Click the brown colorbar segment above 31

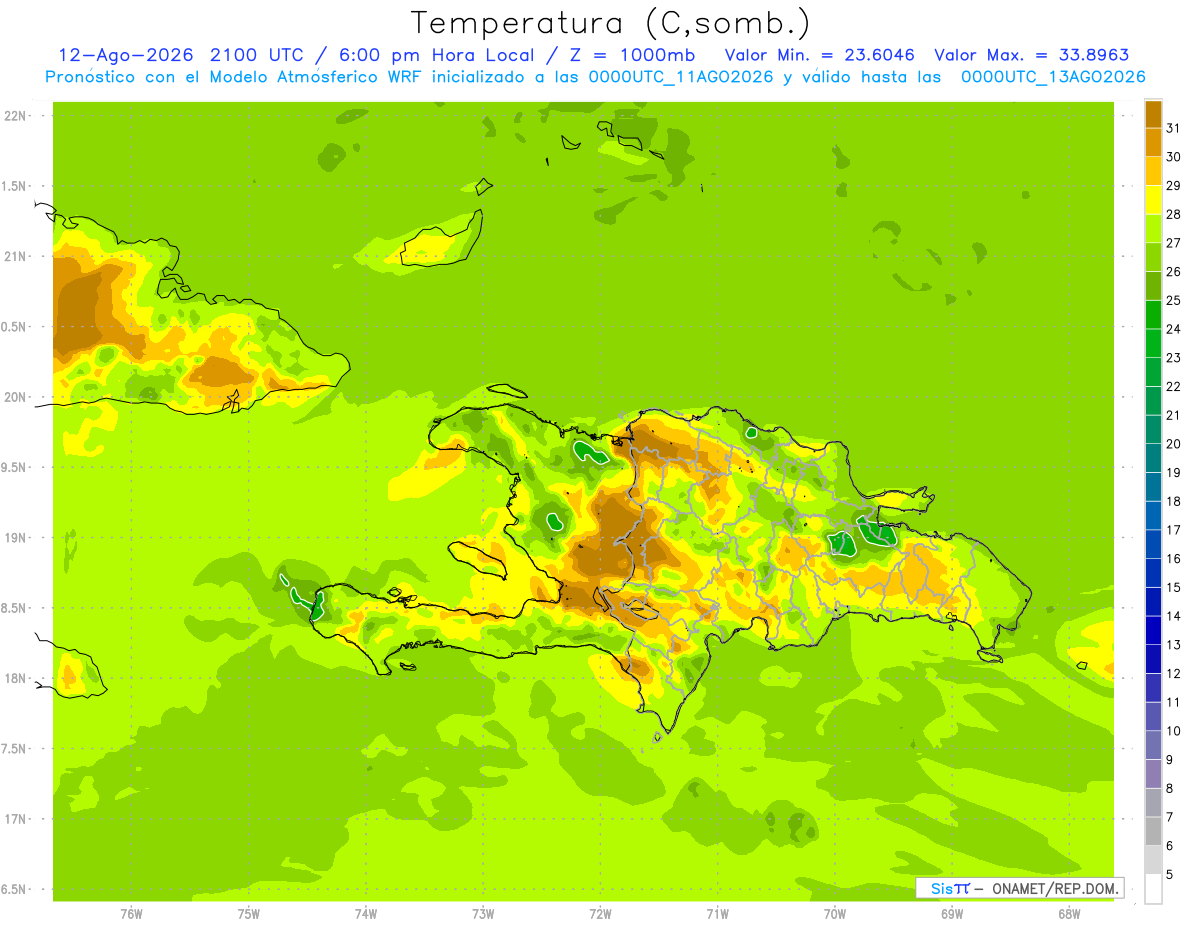click(x=1153, y=113)
